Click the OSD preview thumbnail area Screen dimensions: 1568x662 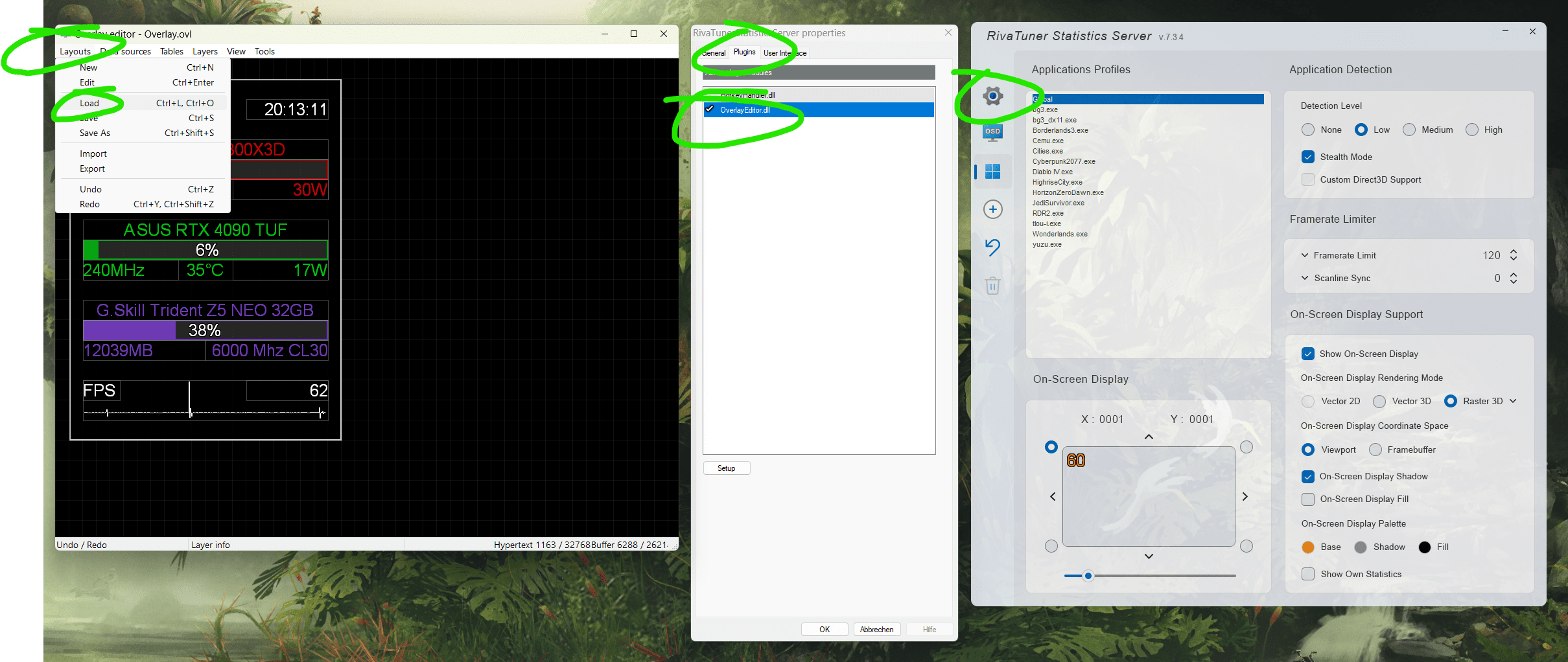(x=1149, y=496)
